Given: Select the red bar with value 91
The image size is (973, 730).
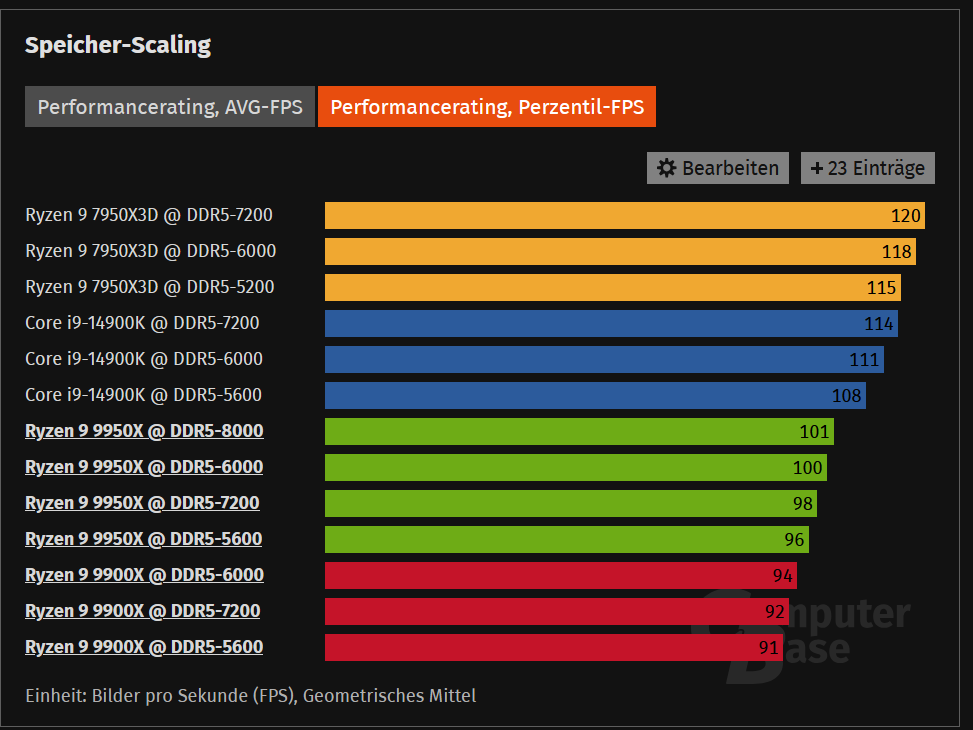Looking at the screenshot, I should pos(554,647).
